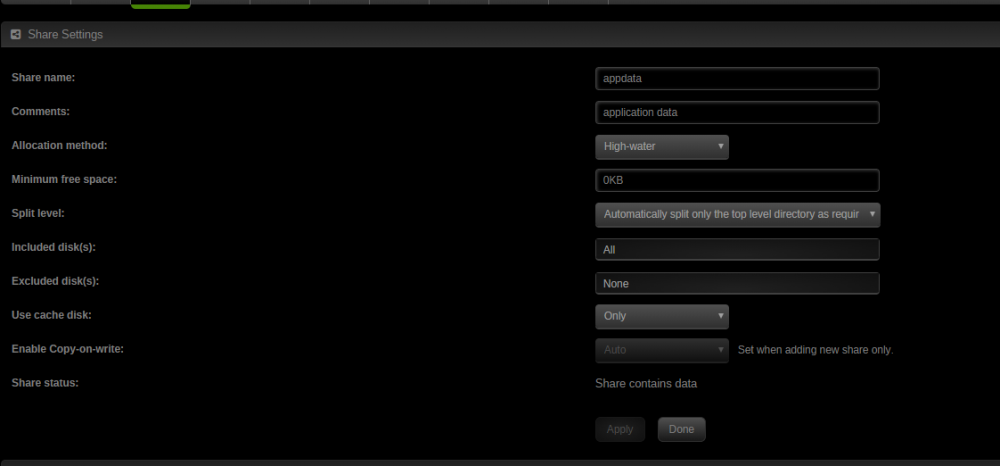
Task: Open Excluded disk(s) None selector
Action: pyautogui.click(x=737, y=283)
